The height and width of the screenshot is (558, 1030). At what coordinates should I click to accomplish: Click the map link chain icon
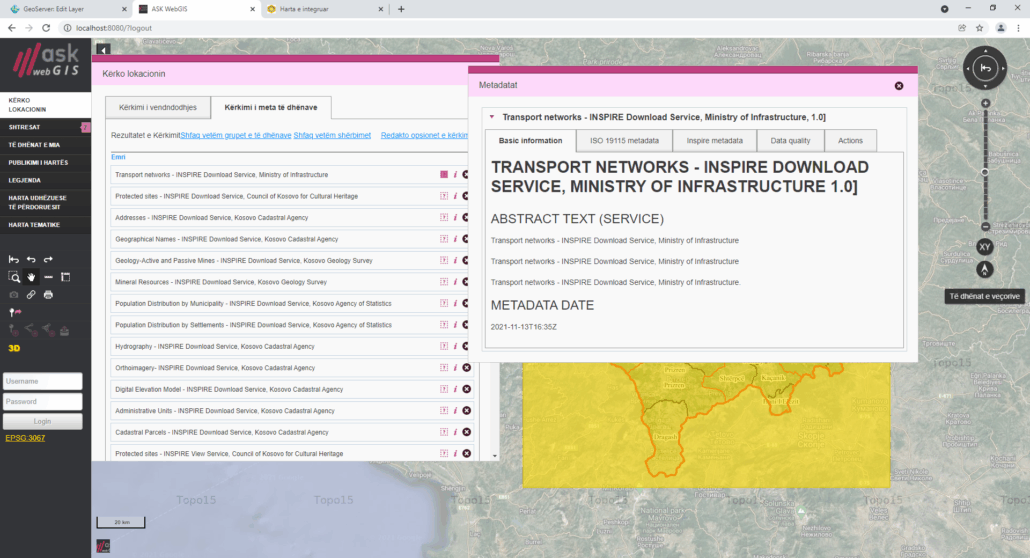click(31, 295)
